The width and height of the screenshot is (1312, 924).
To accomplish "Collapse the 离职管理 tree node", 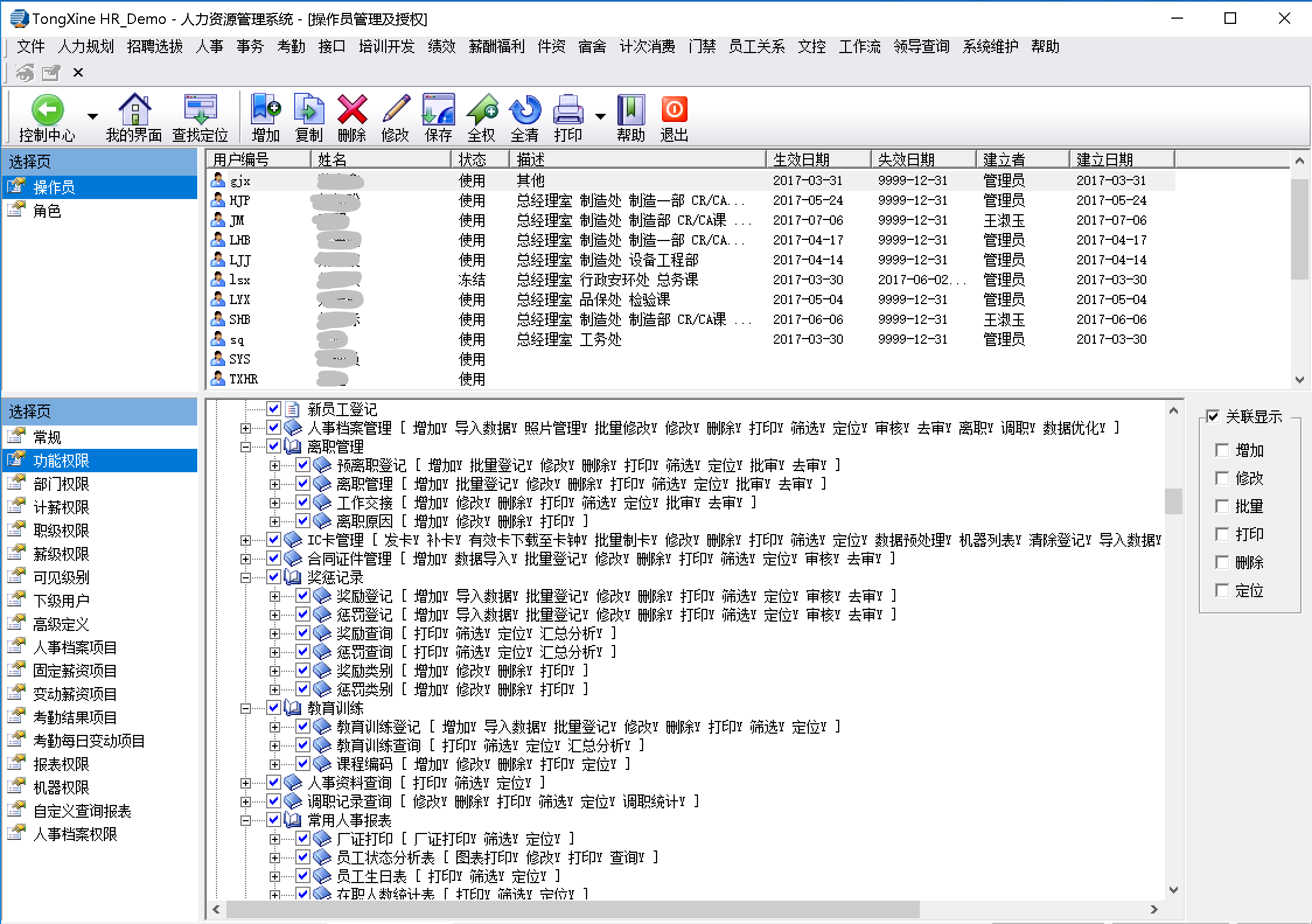I will click(246, 447).
